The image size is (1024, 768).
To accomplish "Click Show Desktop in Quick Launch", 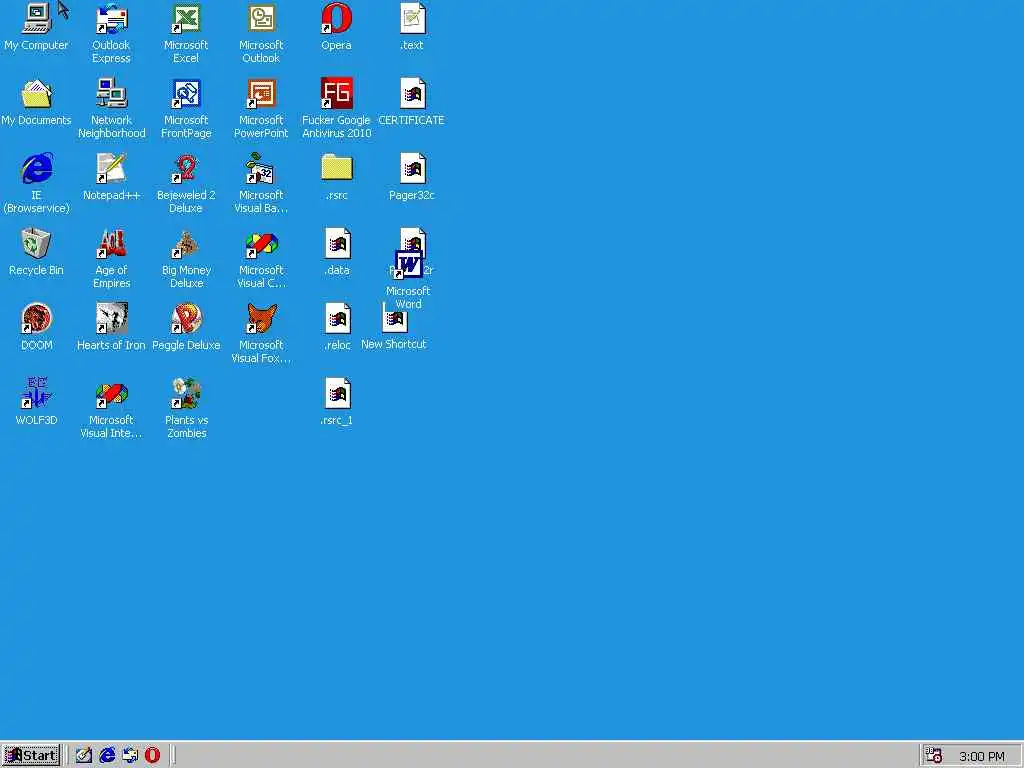I will pos(84,756).
